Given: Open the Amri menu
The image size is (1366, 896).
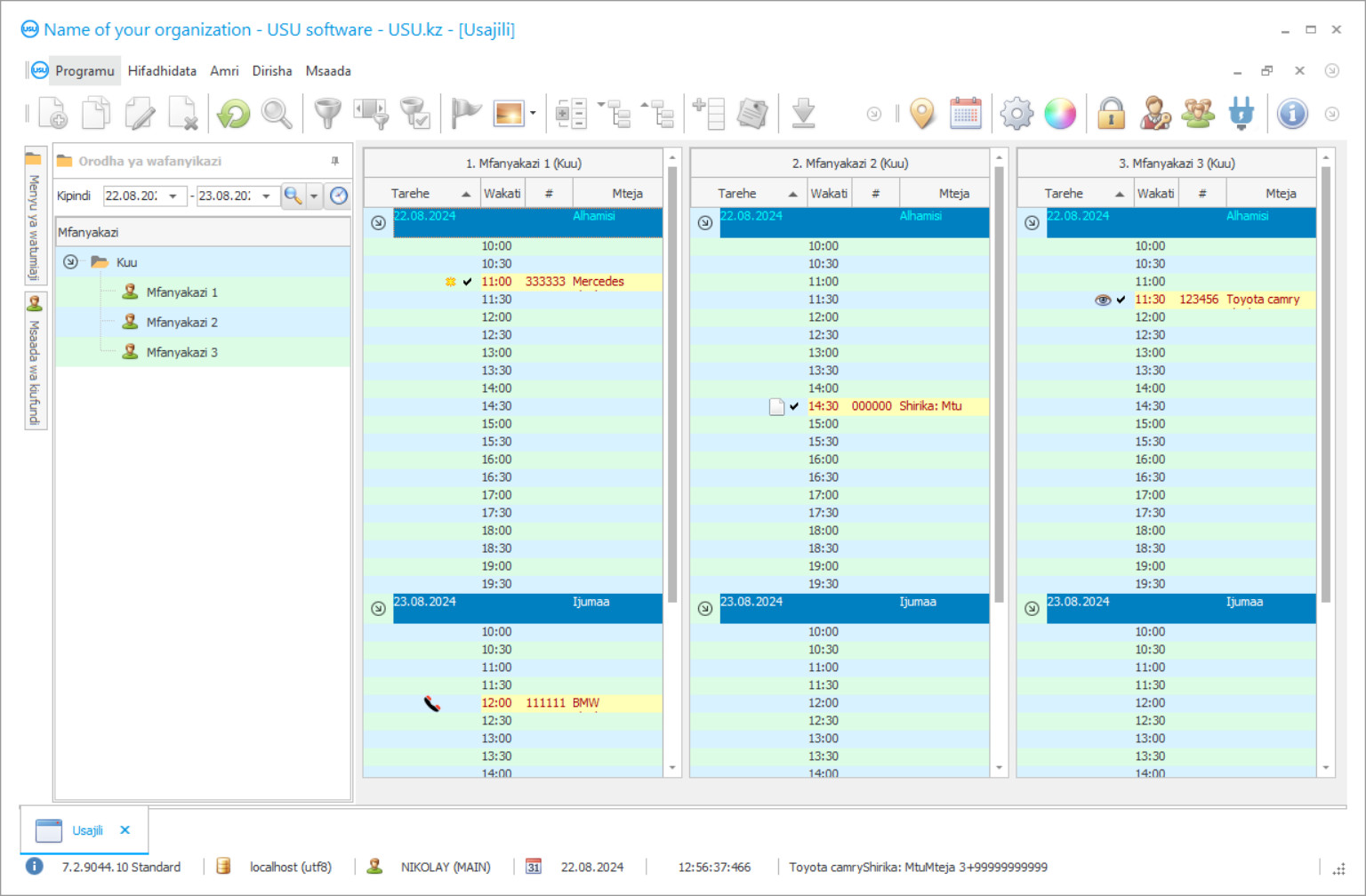Looking at the screenshot, I should (x=224, y=71).
